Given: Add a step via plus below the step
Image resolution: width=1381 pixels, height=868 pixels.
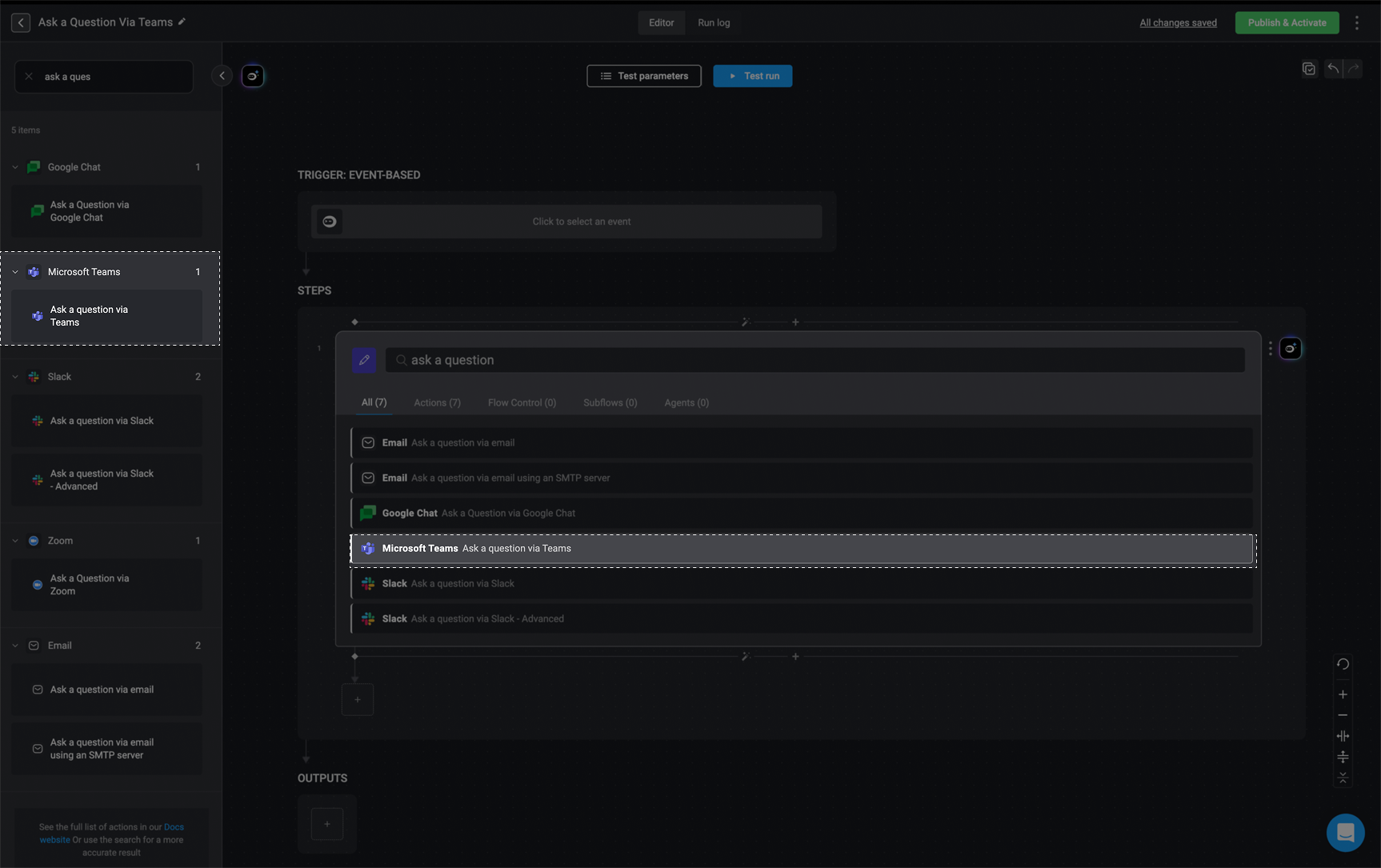Looking at the screenshot, I should (795, 657).
